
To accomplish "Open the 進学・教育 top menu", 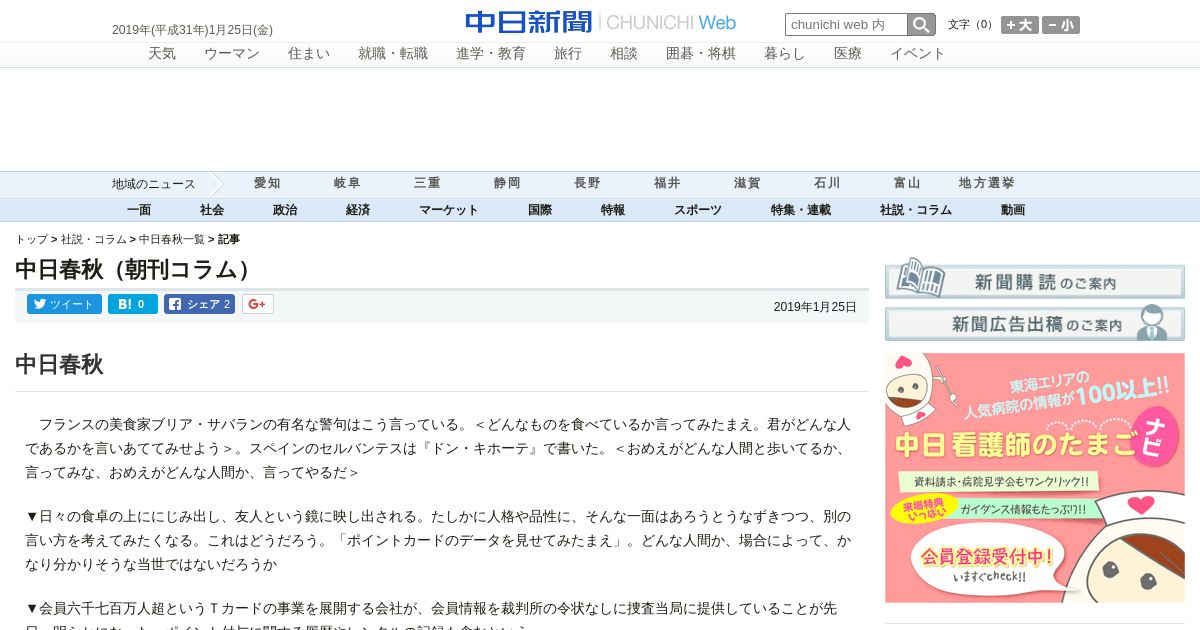I will tap(491, 54).
